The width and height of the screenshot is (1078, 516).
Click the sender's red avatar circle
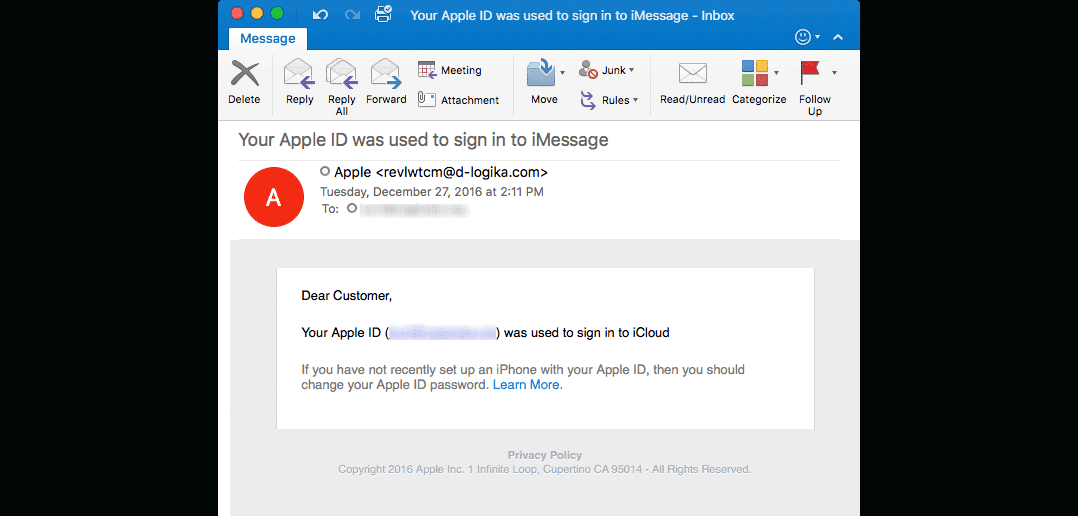click(x=273, y=197)
